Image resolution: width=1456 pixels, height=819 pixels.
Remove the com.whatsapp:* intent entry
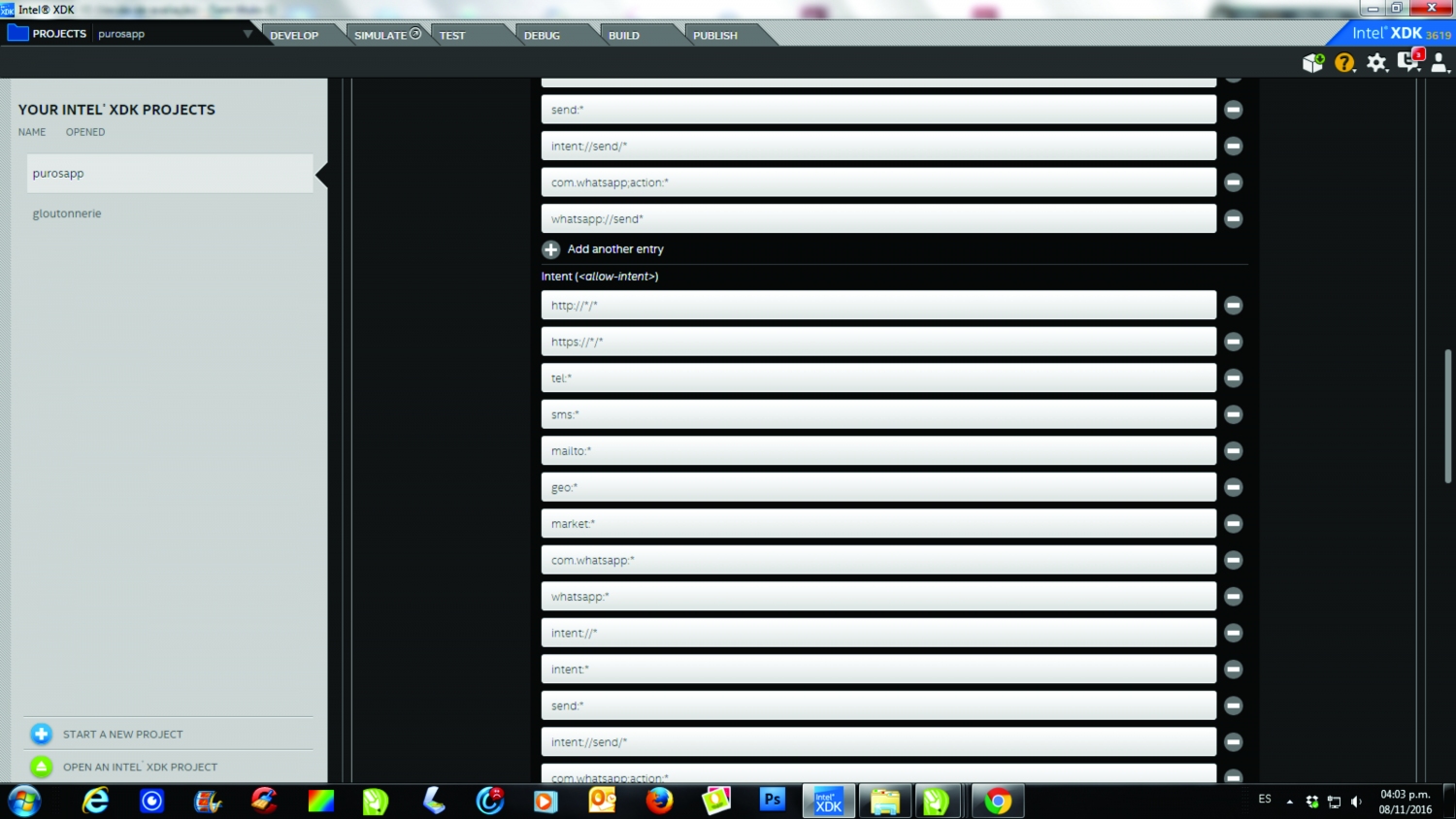pos(1233,560)
